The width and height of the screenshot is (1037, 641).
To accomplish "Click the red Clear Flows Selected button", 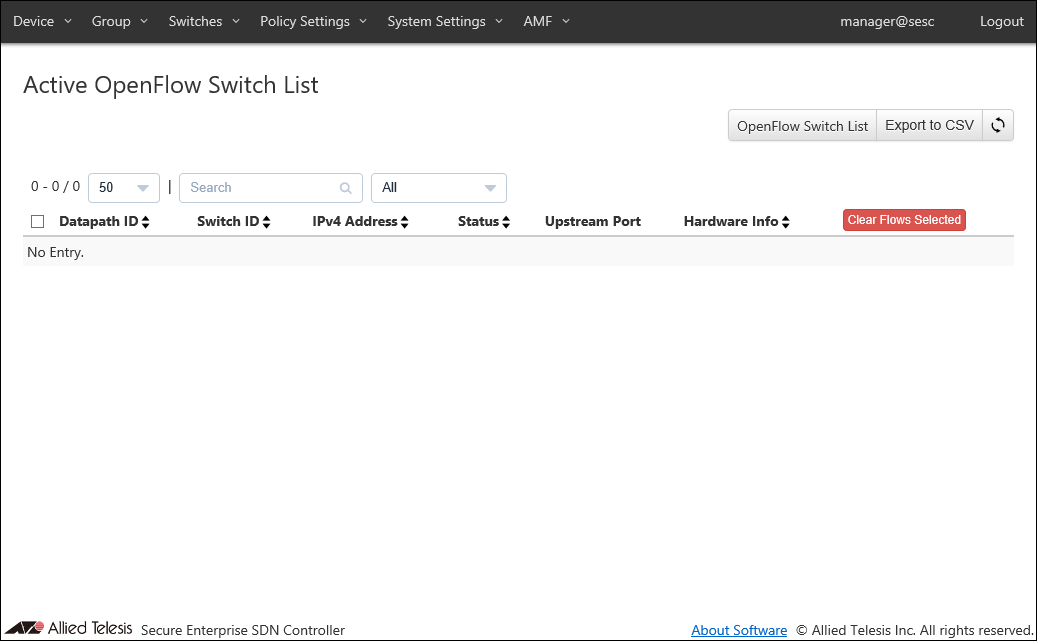I will (x=904, y=220).
